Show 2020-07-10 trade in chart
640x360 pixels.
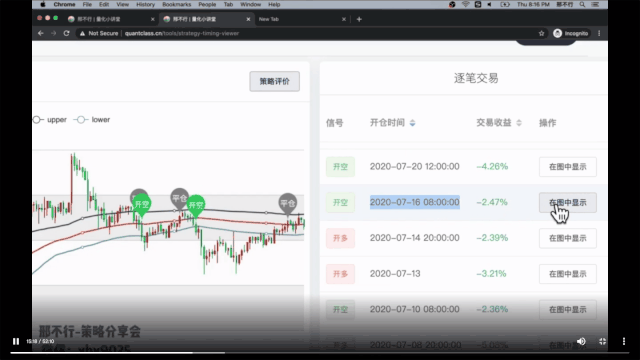568,310
